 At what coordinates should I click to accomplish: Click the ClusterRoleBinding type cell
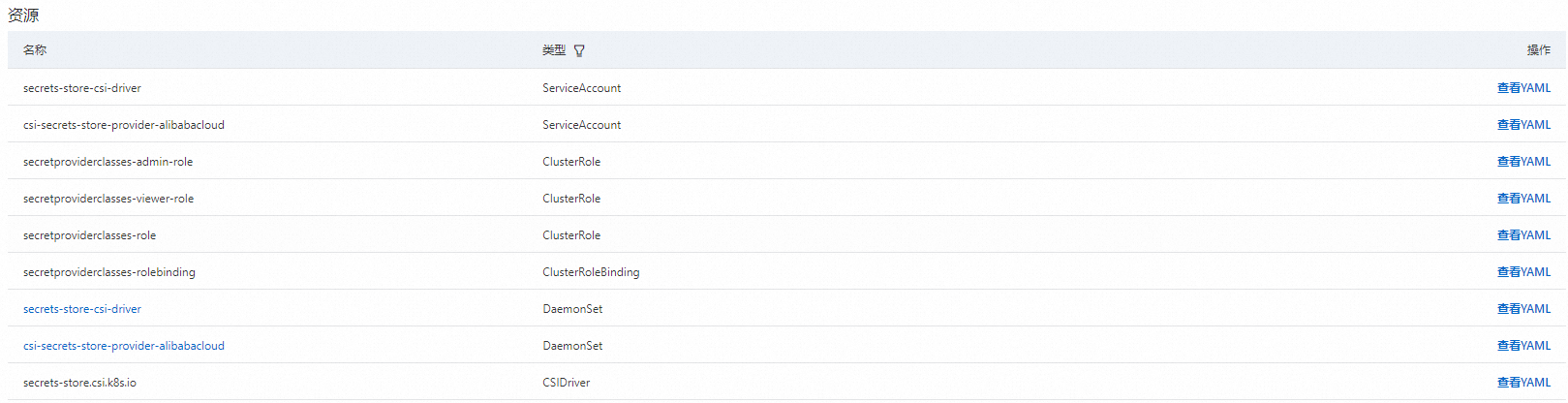click(591, 272)
